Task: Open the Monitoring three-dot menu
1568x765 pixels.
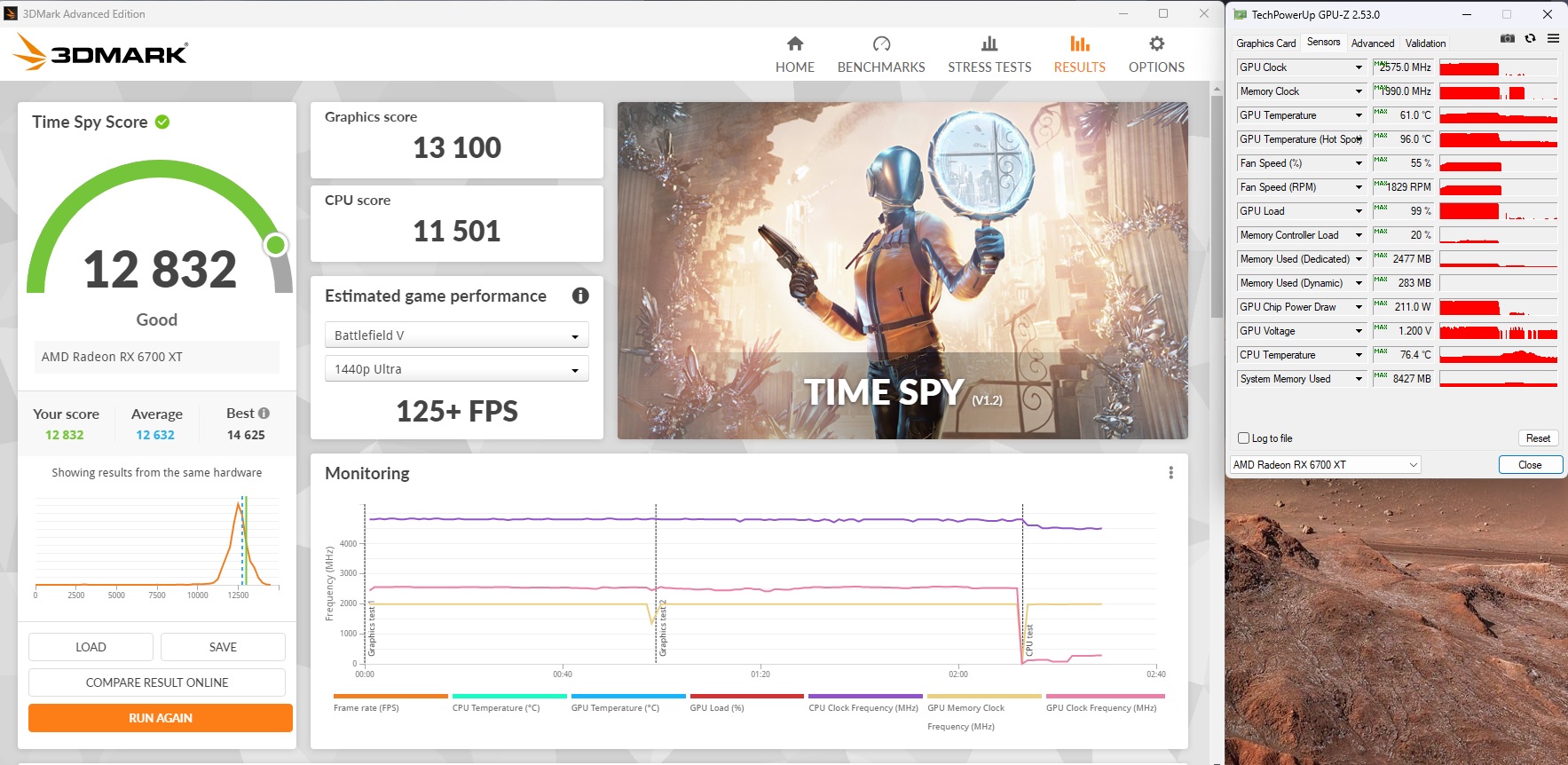Action: click(1170, 473)
